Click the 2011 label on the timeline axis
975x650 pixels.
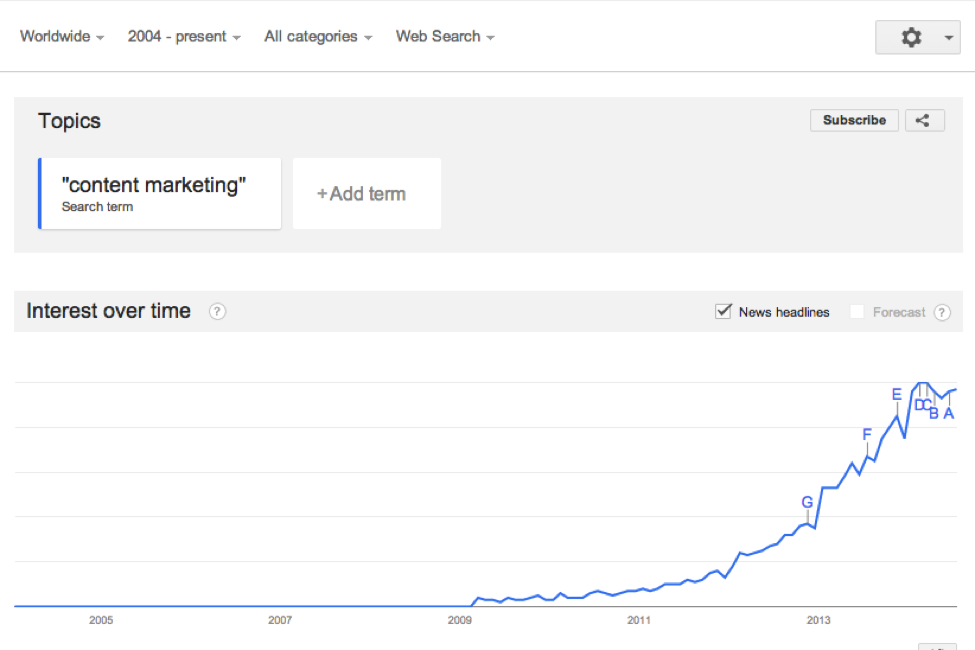pyautogui.click(x=639, y=620)
